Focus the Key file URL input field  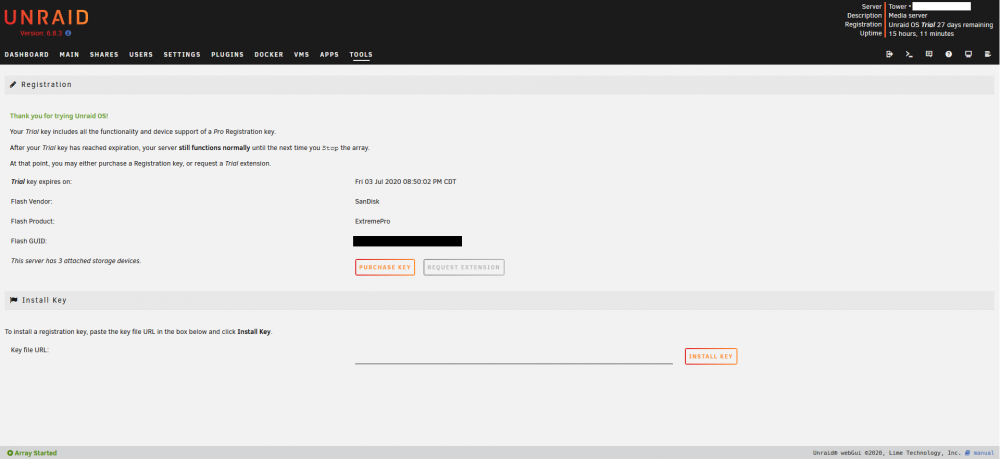pyautogui.click(x=513, y=356)
